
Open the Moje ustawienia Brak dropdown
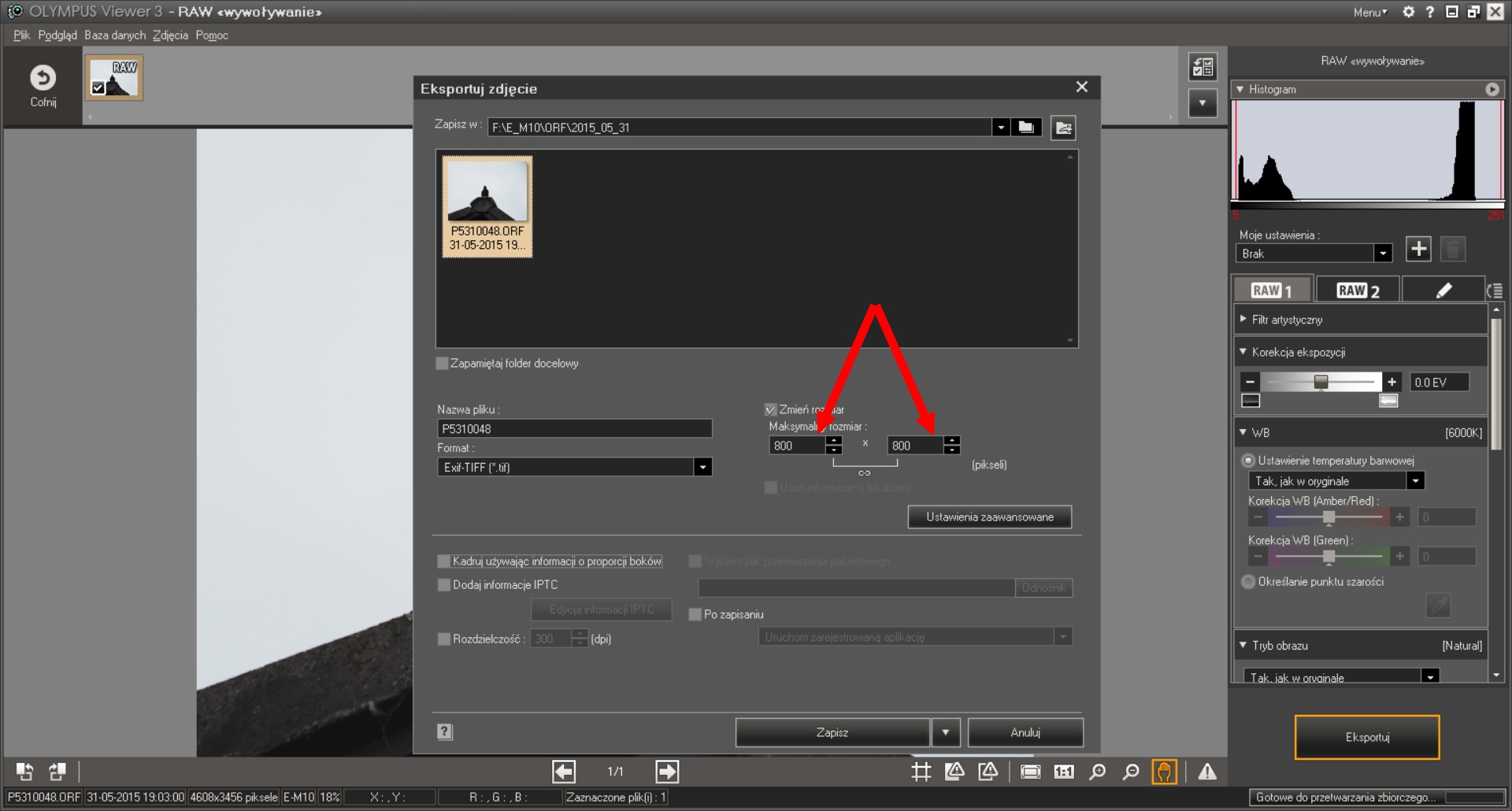coord(1382,254)
